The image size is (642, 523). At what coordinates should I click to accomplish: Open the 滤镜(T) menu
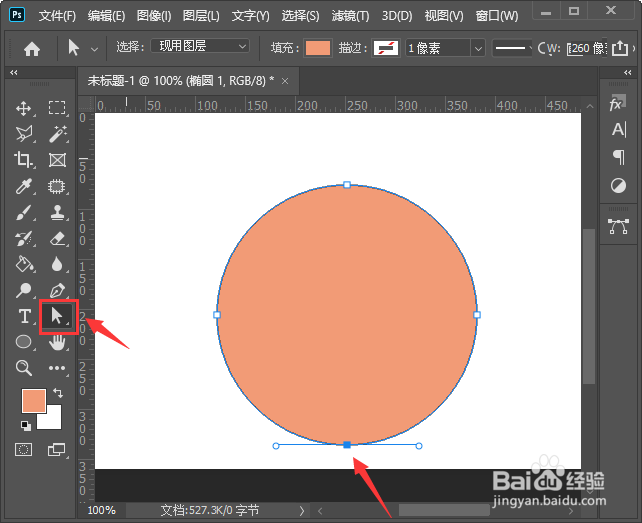350,16
